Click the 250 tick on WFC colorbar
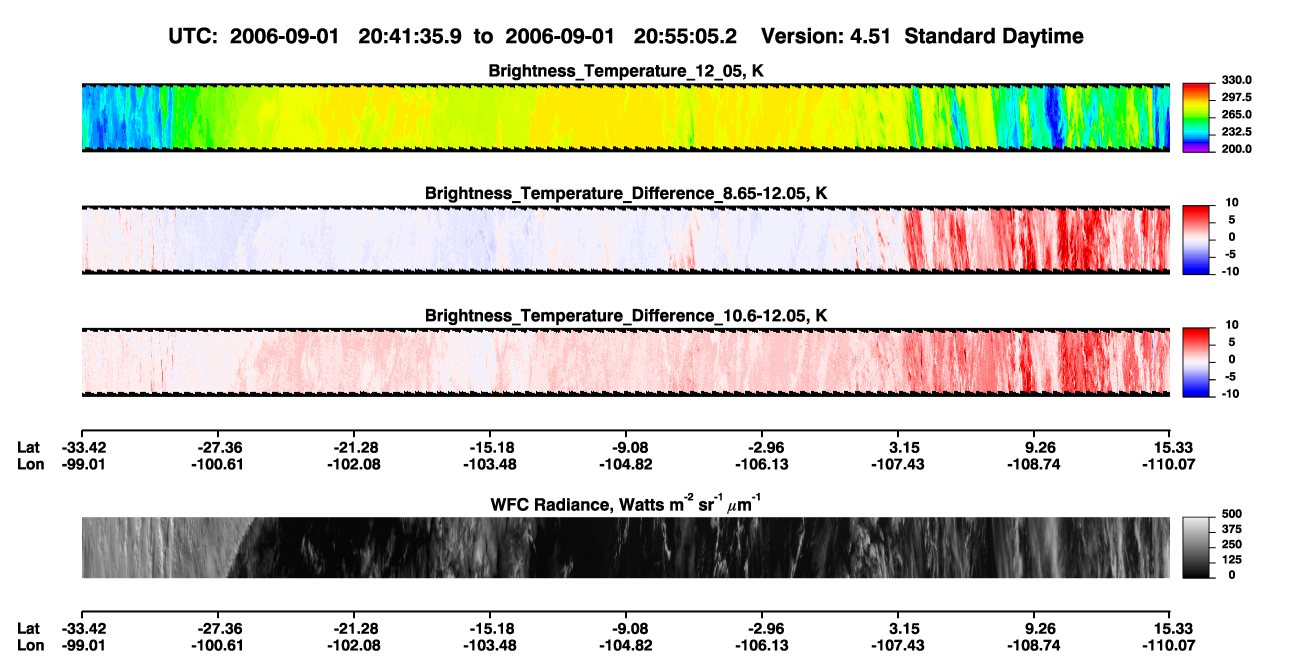 pyautogui.click(x=1230, y=545)
